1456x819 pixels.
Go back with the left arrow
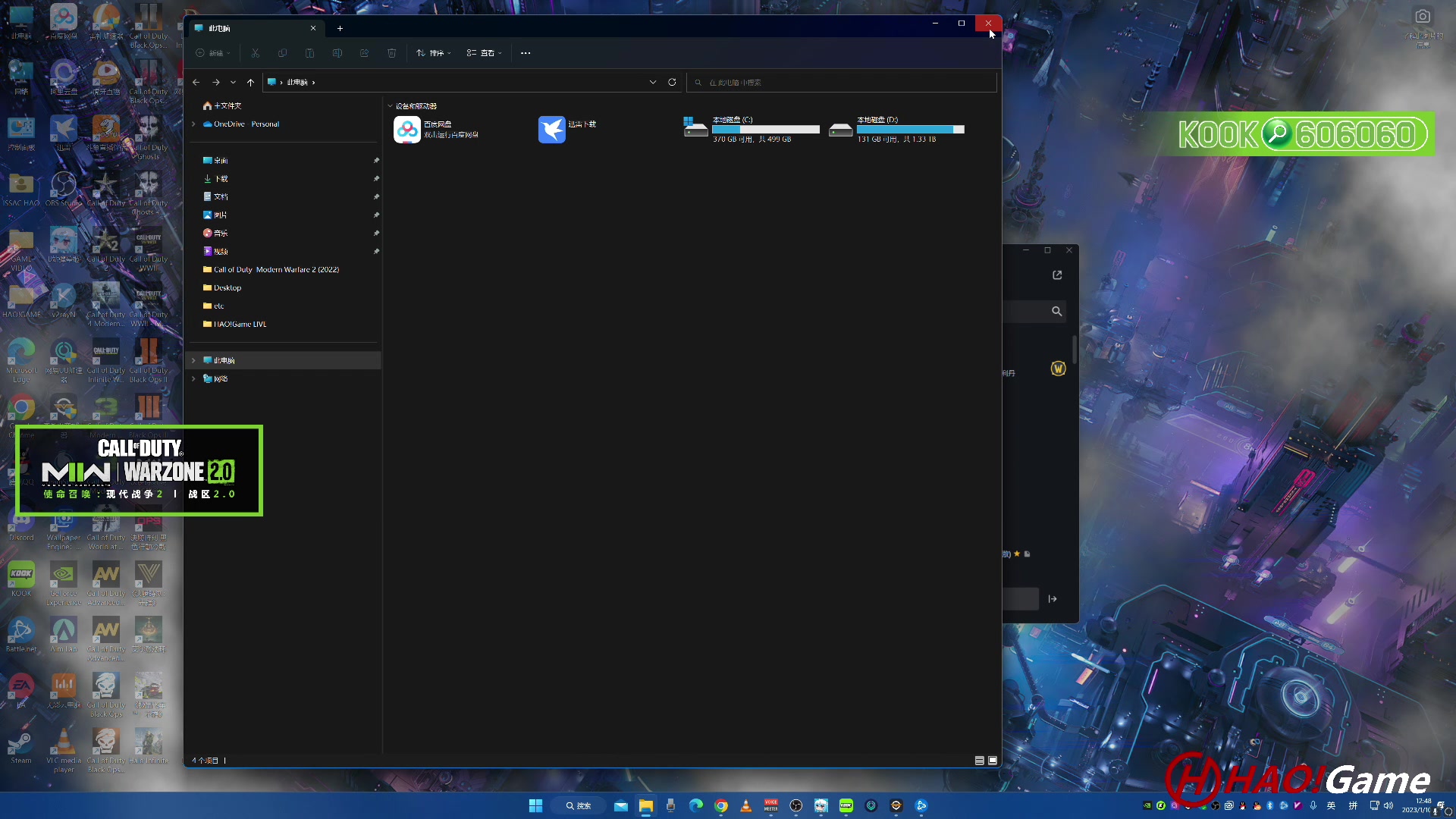coord(196,82)
